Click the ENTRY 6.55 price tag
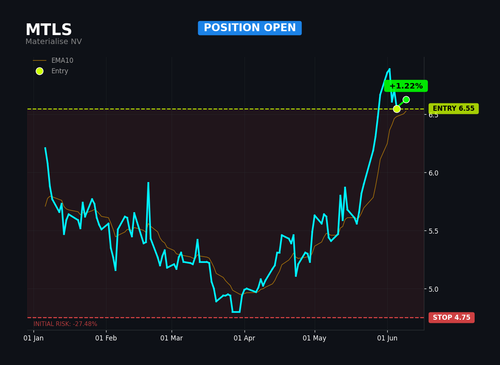 (453, 108)
